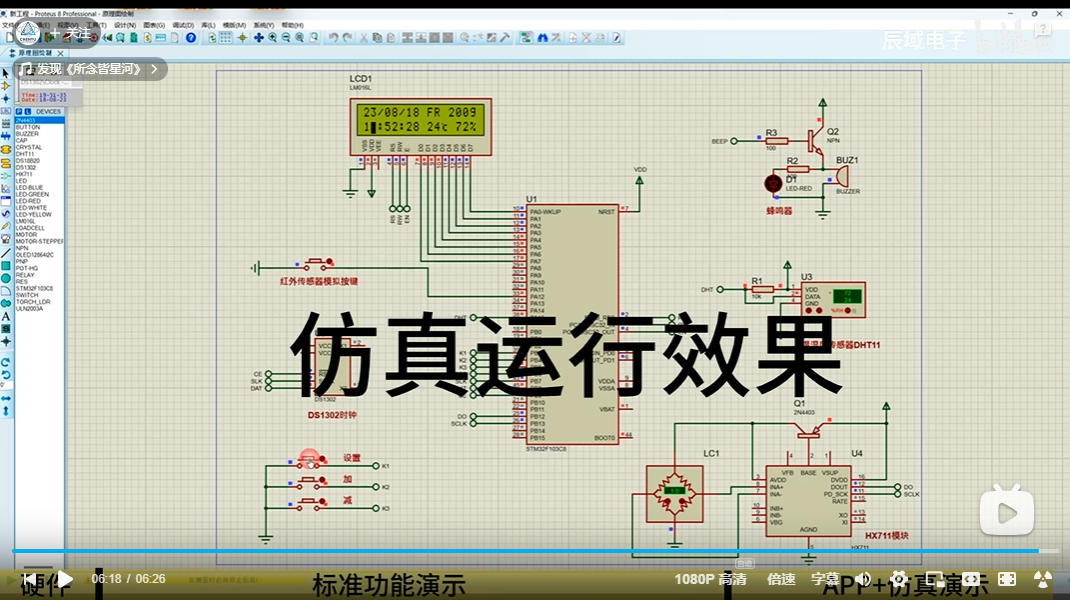Select MOTOR-STEPPER in devices list
The height and width of the screenshot is (600, 1070).
pos(40,241)
